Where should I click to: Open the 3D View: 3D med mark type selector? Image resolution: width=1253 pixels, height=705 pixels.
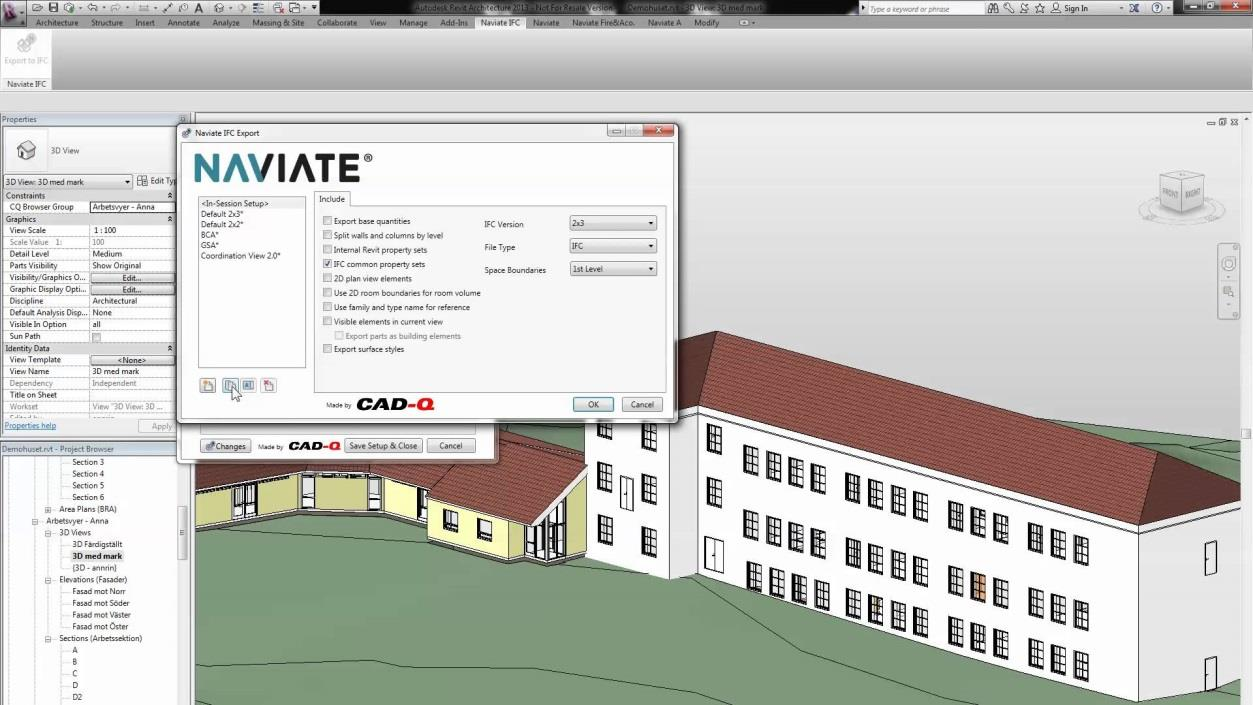68,181
